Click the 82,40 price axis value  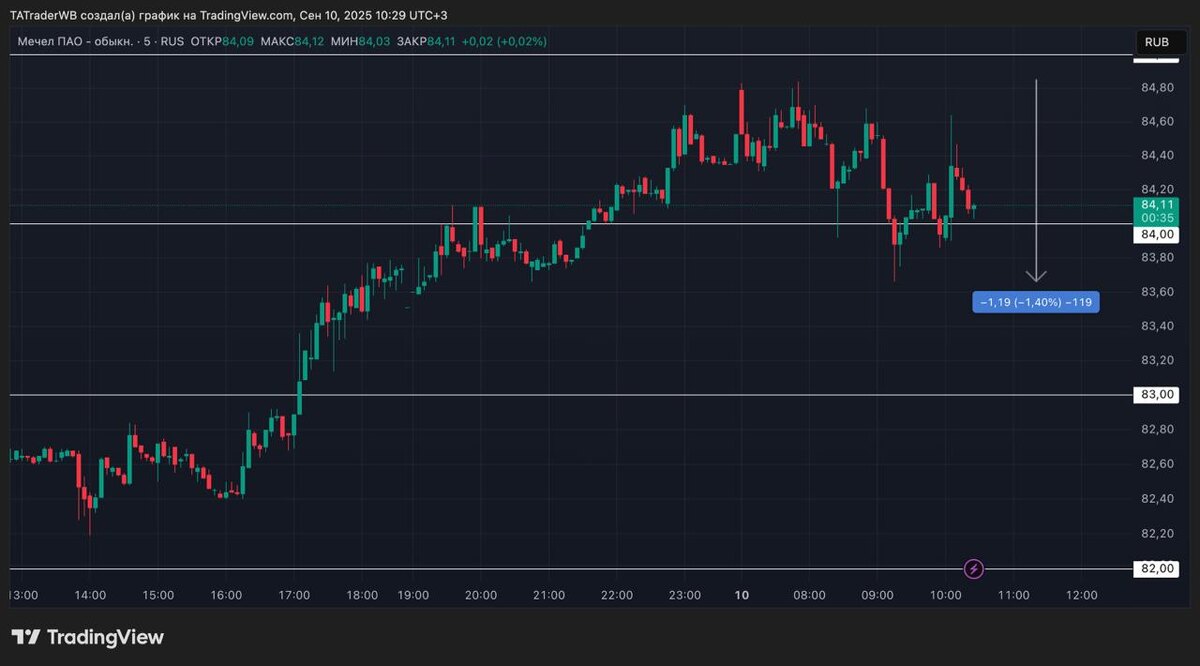[x=1157, y=498]
